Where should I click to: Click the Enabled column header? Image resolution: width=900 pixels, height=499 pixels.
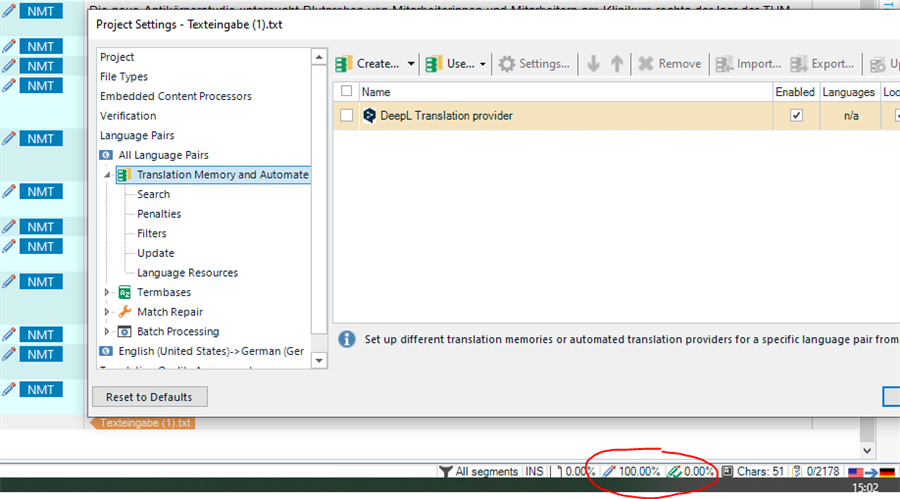point(795,92)
